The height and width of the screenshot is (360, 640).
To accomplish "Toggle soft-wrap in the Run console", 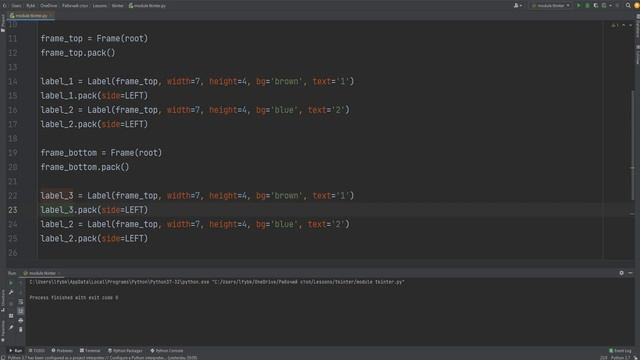I will click(21, 302).
